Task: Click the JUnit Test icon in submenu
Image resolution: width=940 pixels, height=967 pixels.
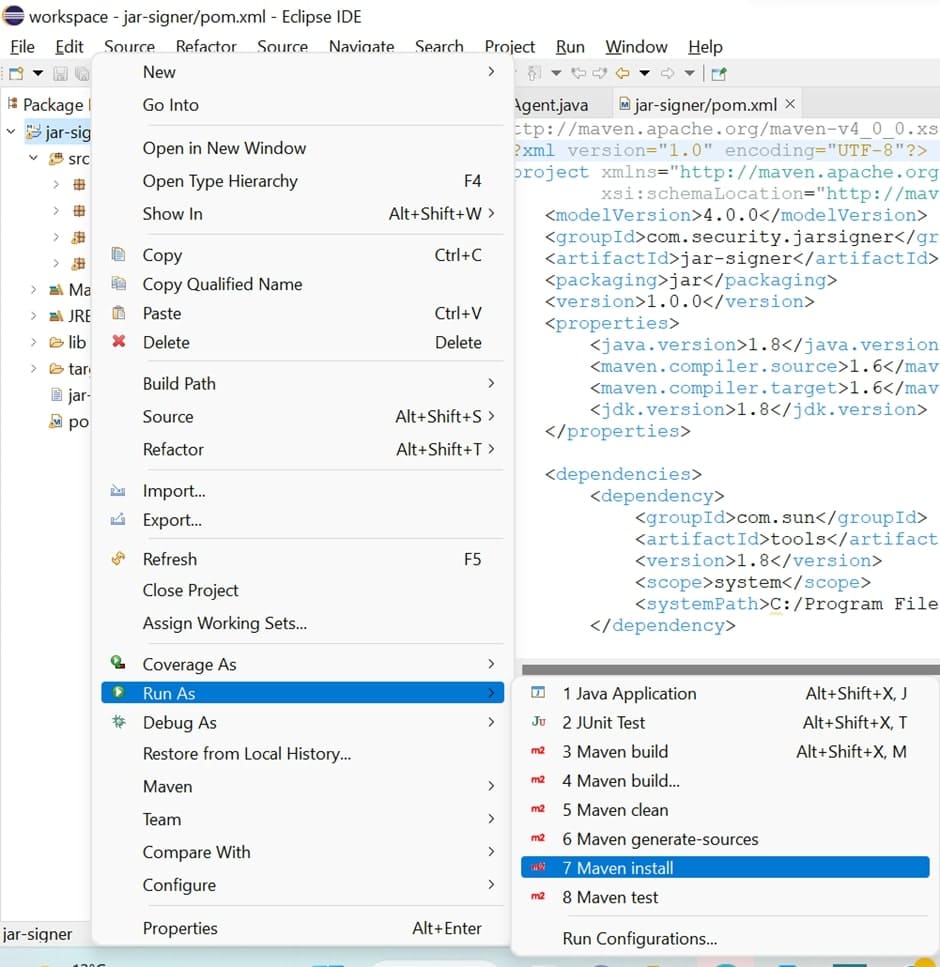Action: (x=538, y=722)
